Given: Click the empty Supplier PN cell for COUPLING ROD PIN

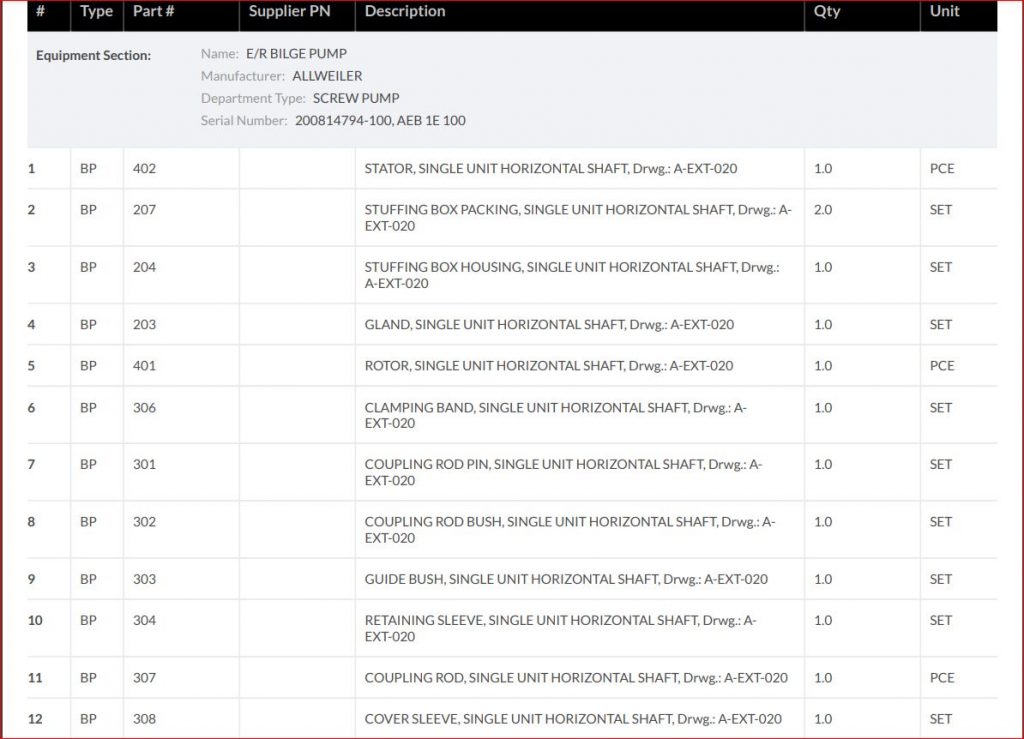Looking at the screenshot, I should click(297, 472).
